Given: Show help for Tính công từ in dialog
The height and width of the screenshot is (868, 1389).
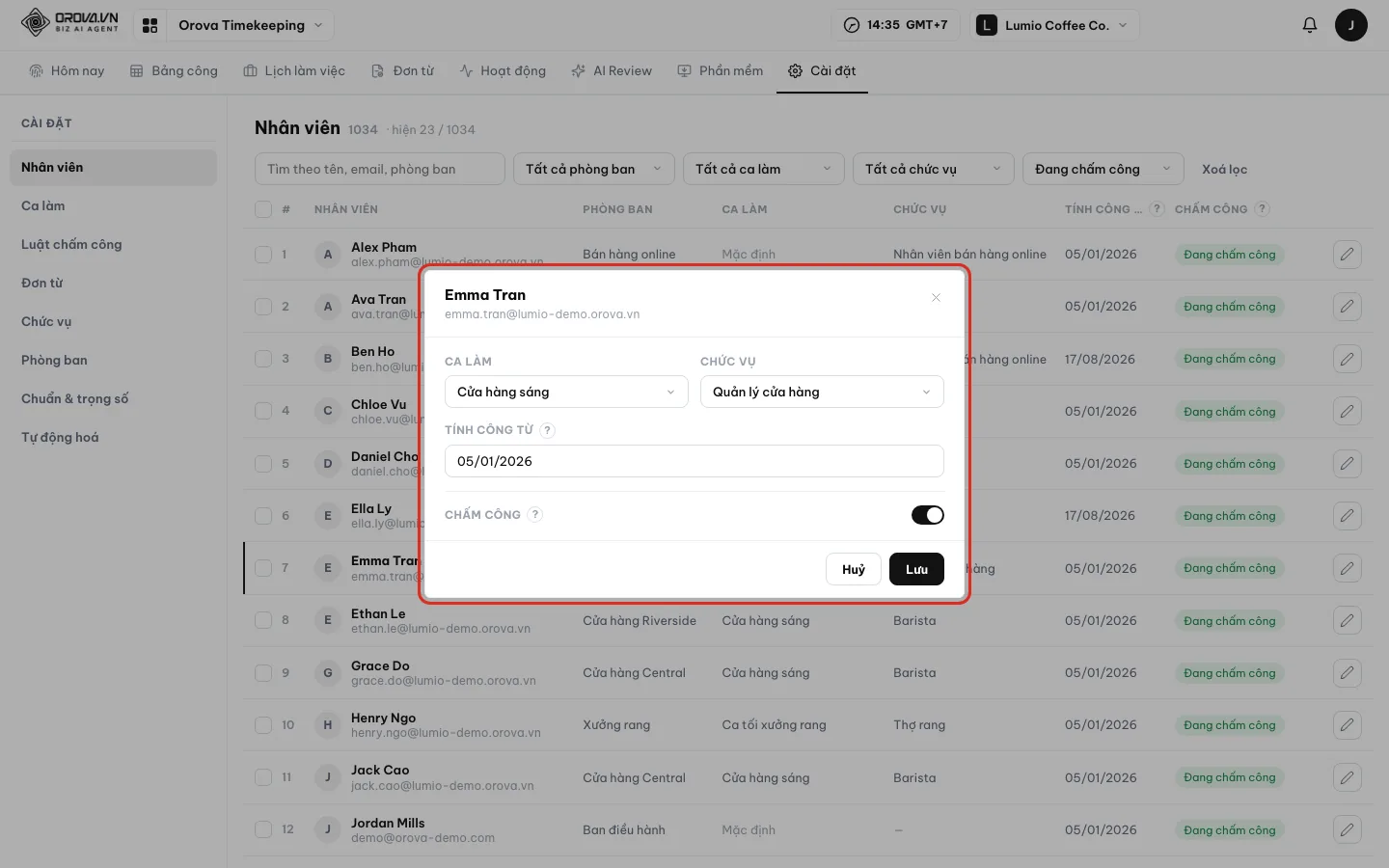Looking at the screenshot, I should [x=547, y=430].
